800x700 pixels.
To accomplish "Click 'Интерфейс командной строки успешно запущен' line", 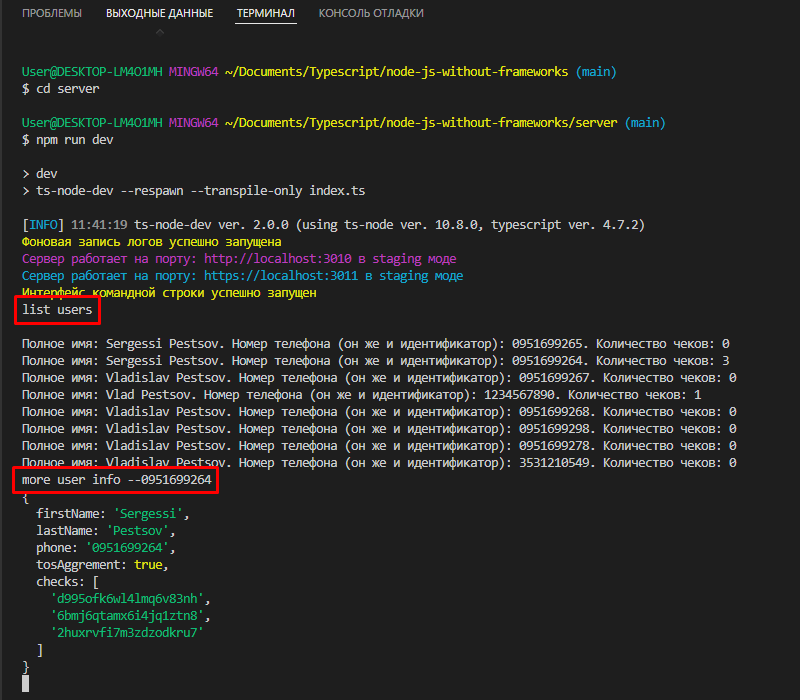I will [169, 293].
